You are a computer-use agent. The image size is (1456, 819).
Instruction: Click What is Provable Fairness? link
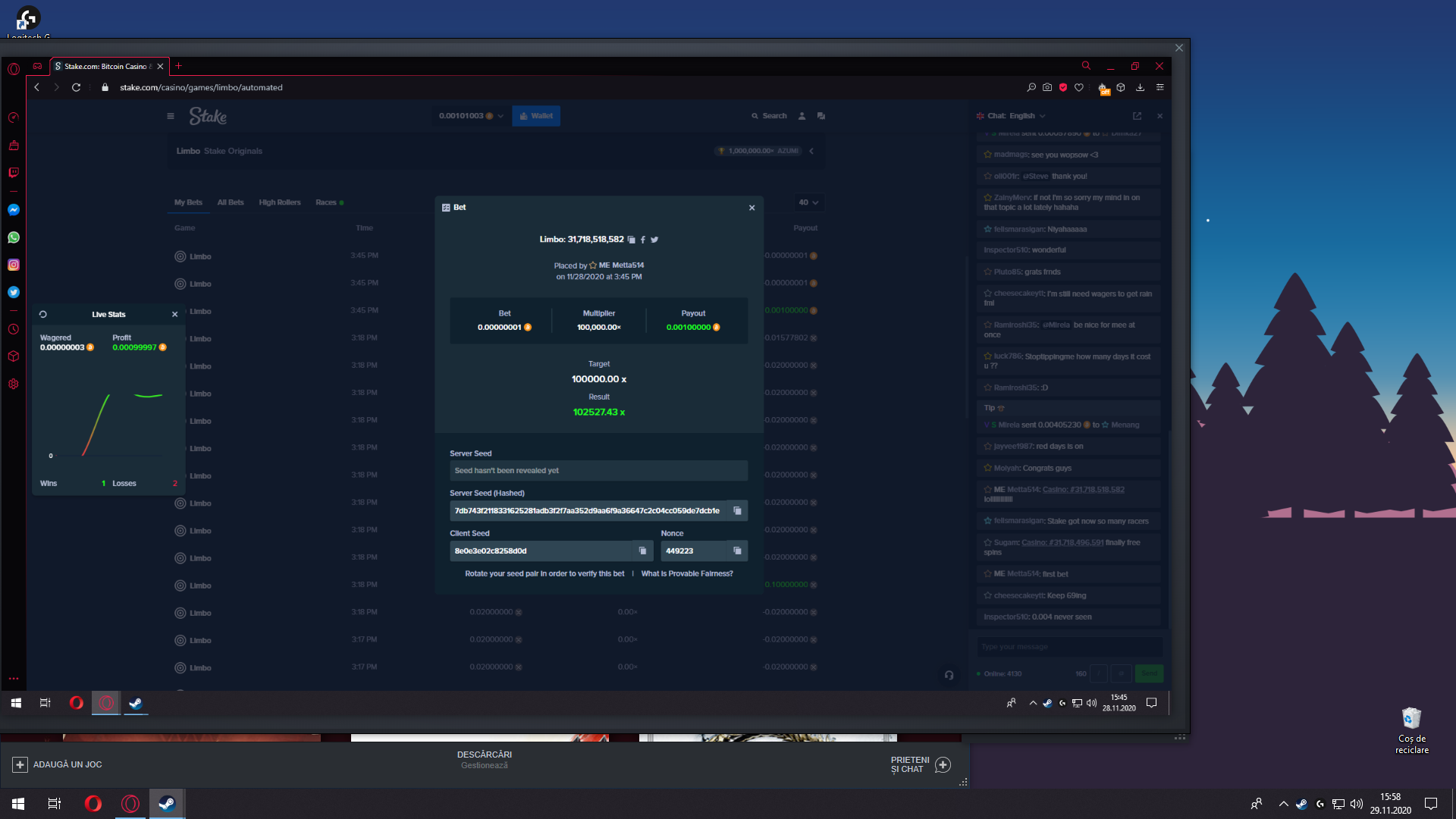tap(687, 574)
